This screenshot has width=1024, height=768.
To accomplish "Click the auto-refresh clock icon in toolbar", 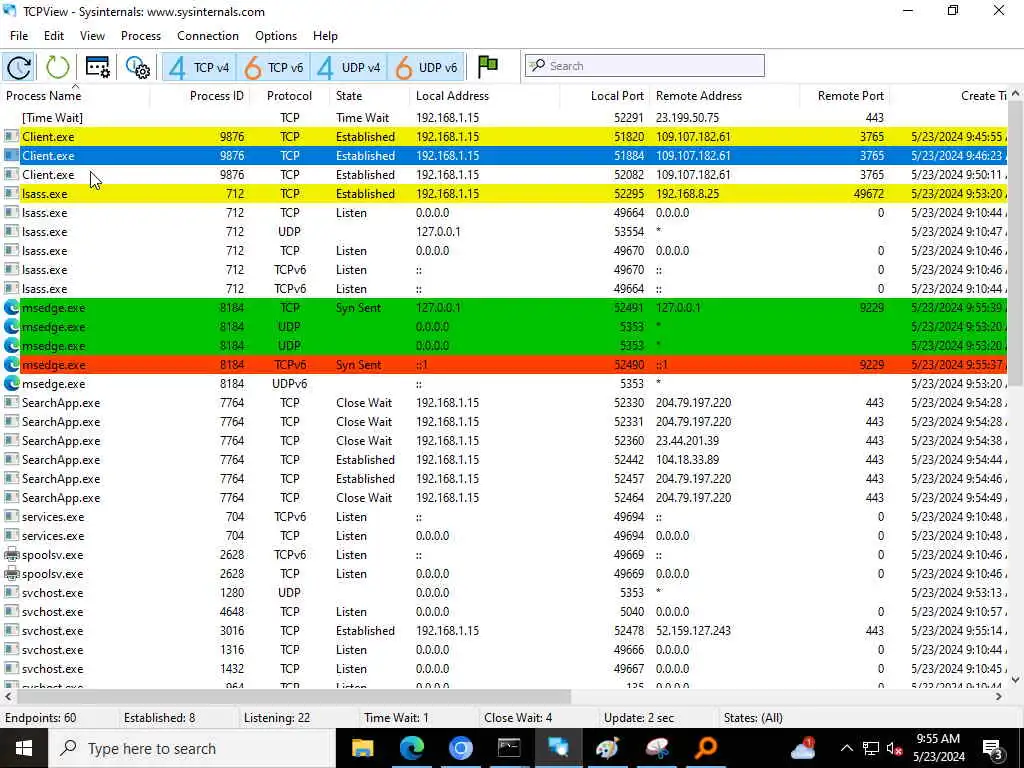I will pyautogui.click(x=19, y=67).
